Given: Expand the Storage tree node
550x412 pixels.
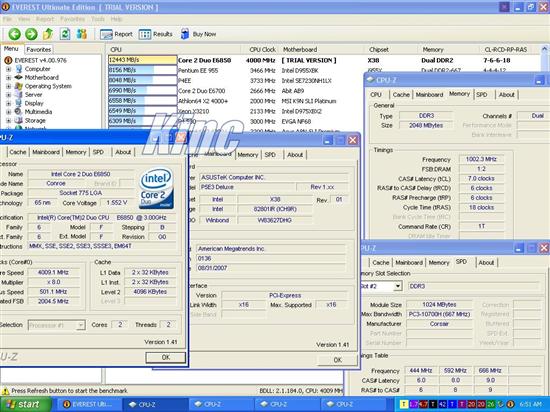Looking at the screenshot, I should click(9, 121).
